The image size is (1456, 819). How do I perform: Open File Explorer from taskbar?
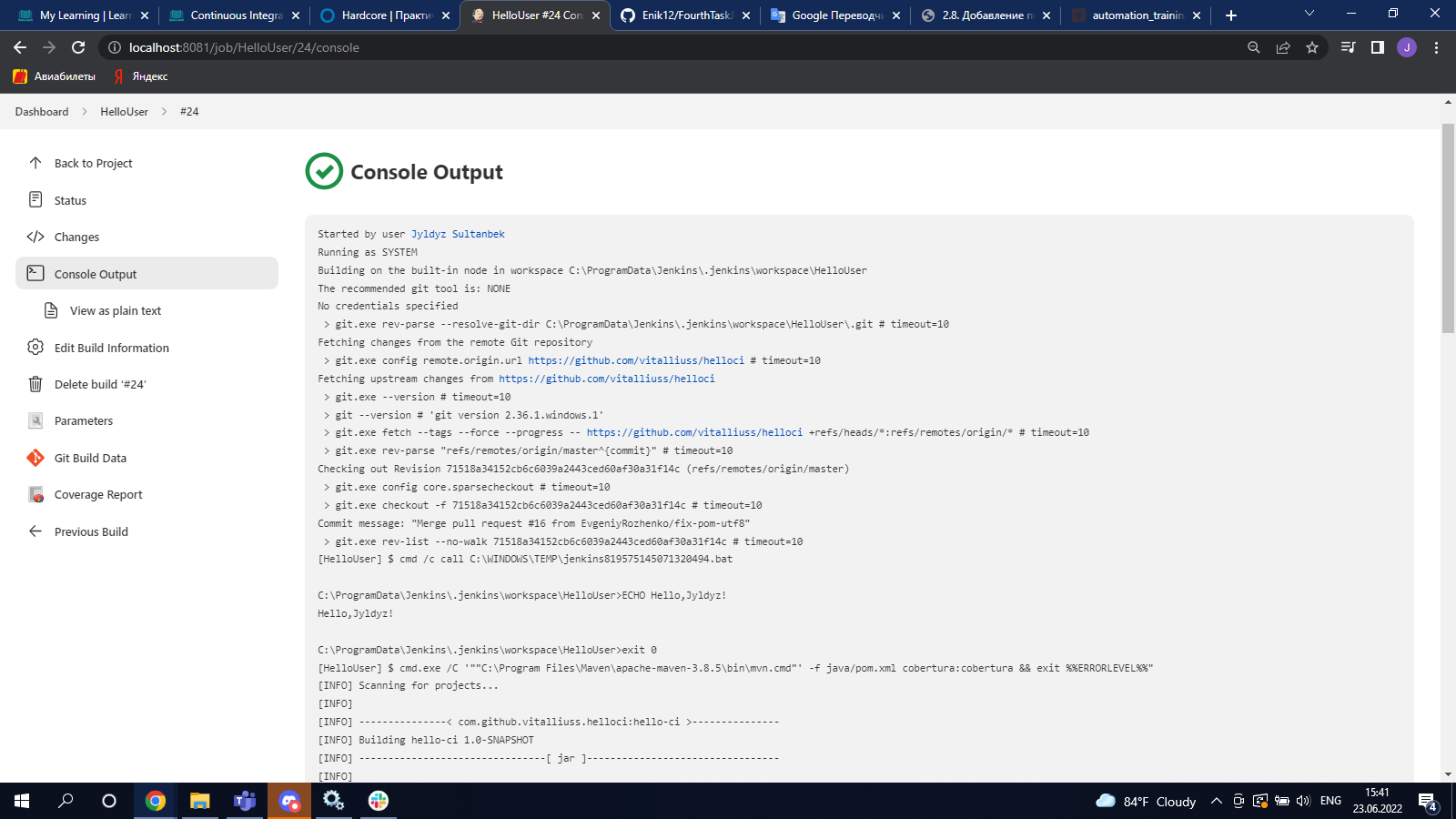(x=199, y=801)
